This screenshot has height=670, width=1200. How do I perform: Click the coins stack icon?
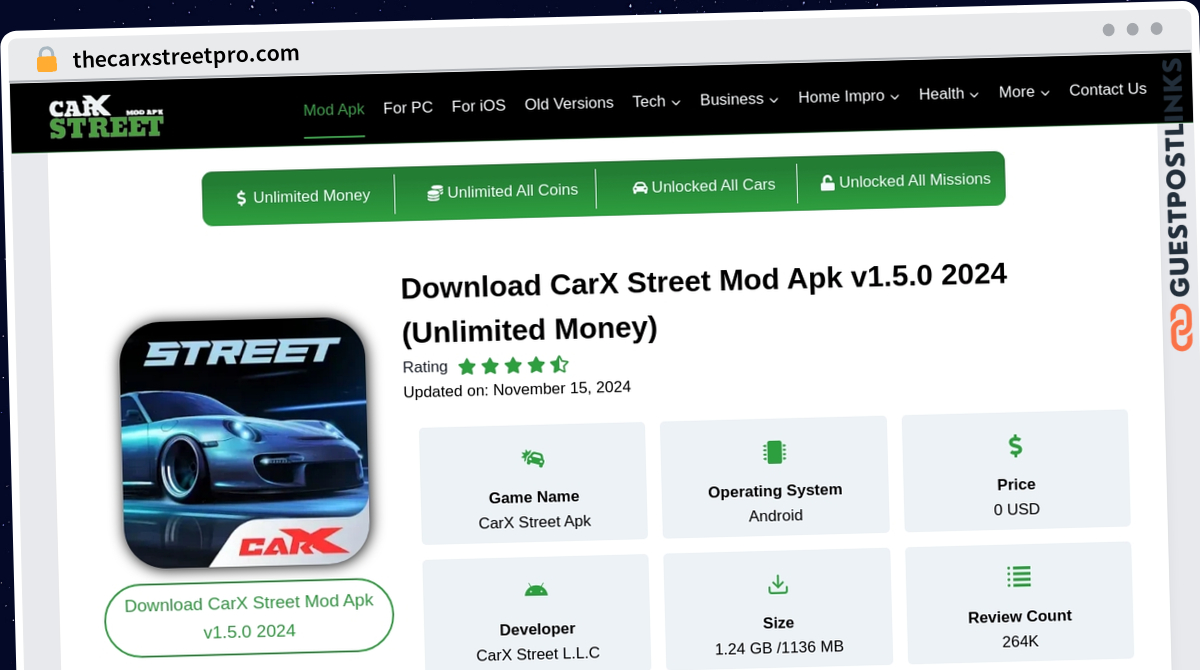pos(435,193)
